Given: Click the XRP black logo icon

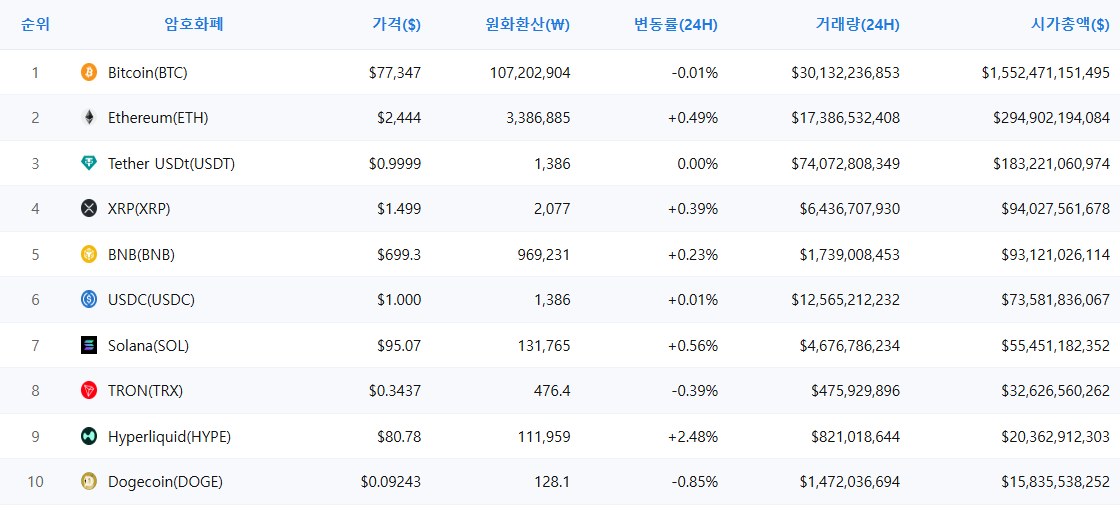Looking at the screenshot, I should coord(89,208).
